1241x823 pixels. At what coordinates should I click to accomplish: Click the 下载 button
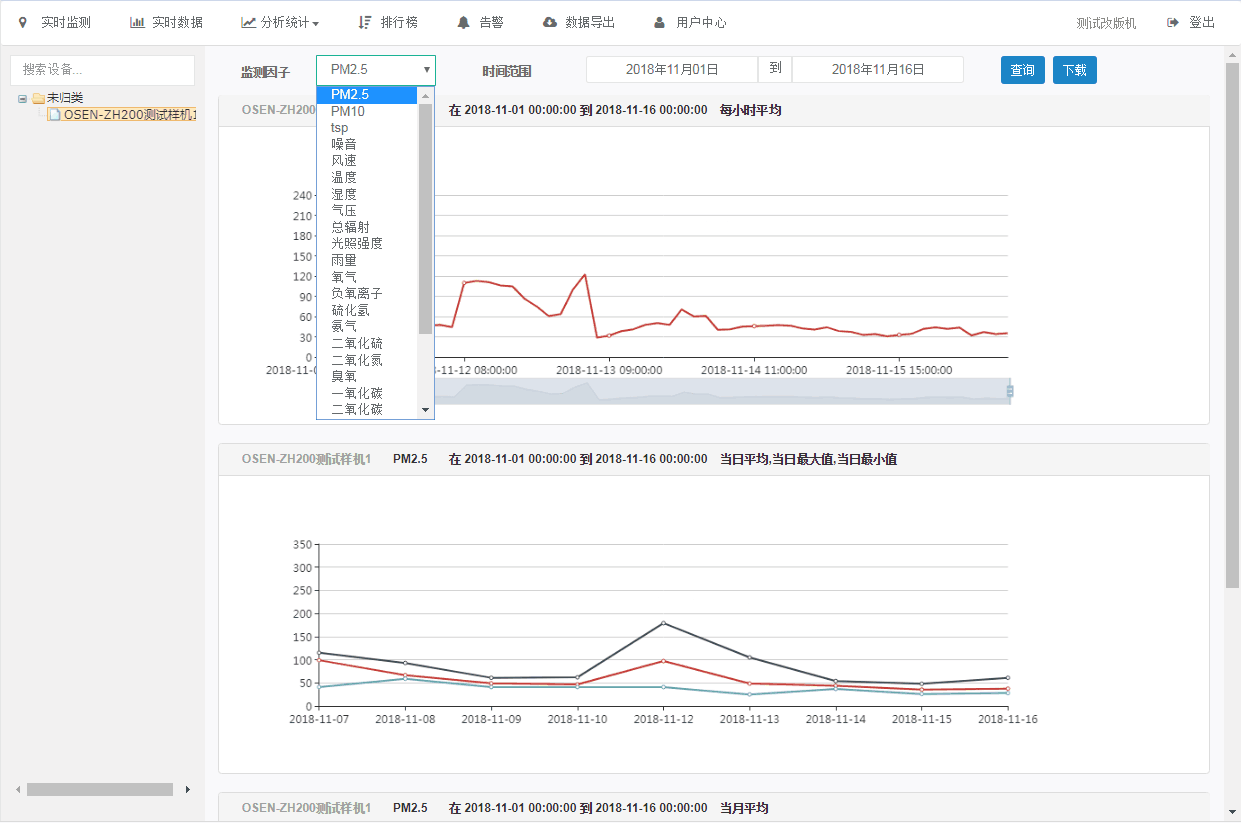click(1074, 70)
